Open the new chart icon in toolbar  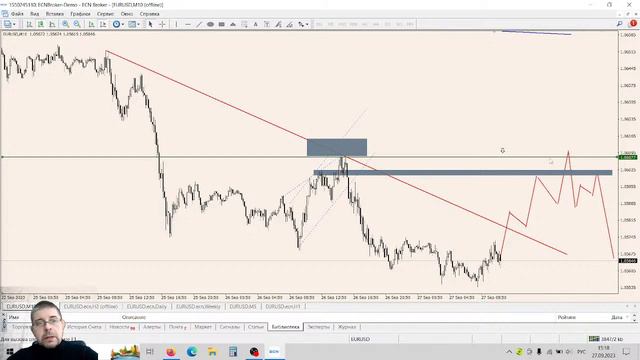(7, 24)
